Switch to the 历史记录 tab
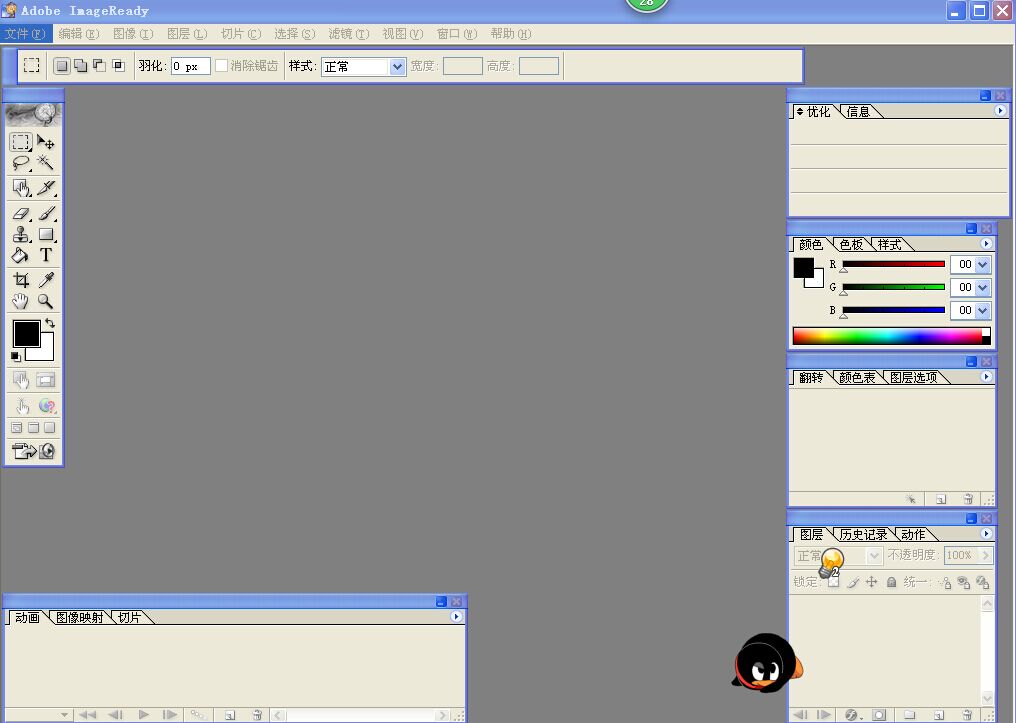 click(x=863, y=534)
